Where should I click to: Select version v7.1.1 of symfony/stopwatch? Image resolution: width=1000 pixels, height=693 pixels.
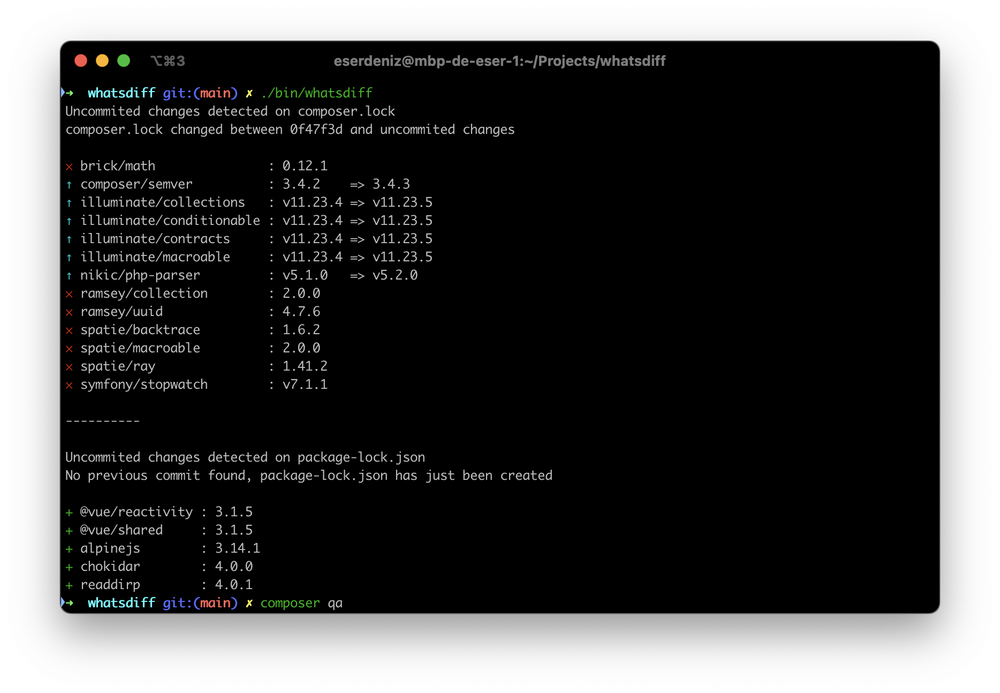pos(305,384)
